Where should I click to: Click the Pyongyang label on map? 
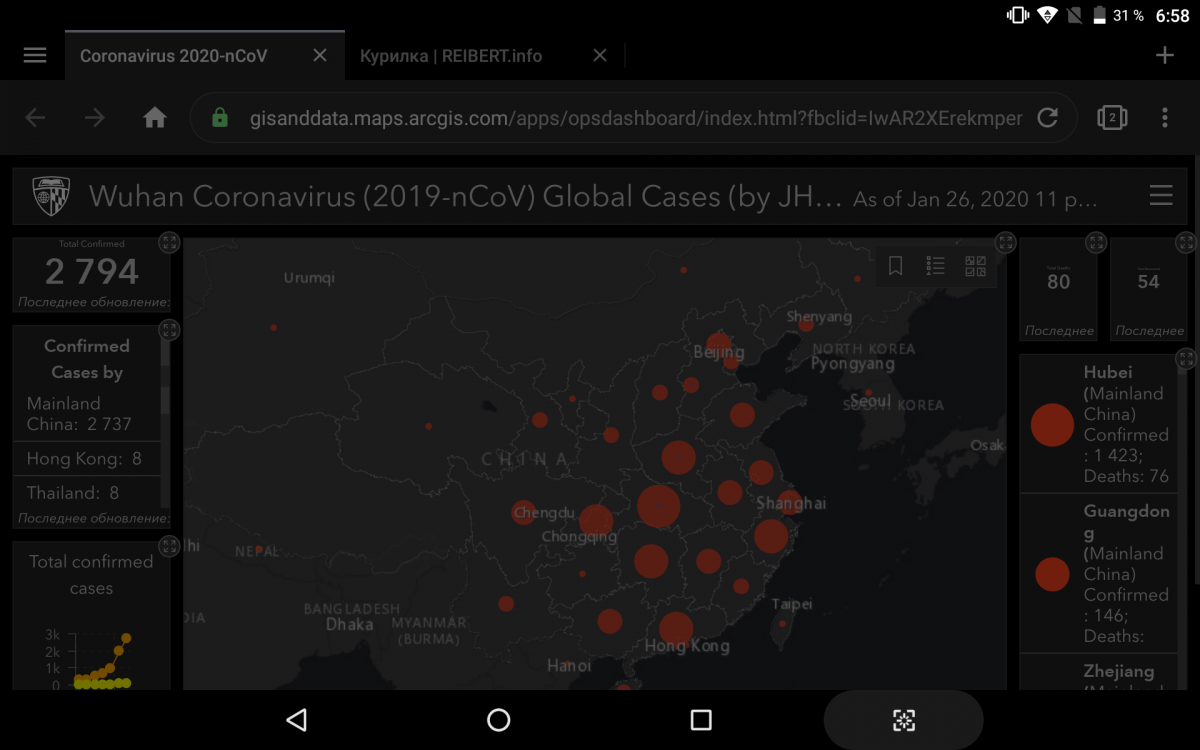tap(852, 364)
